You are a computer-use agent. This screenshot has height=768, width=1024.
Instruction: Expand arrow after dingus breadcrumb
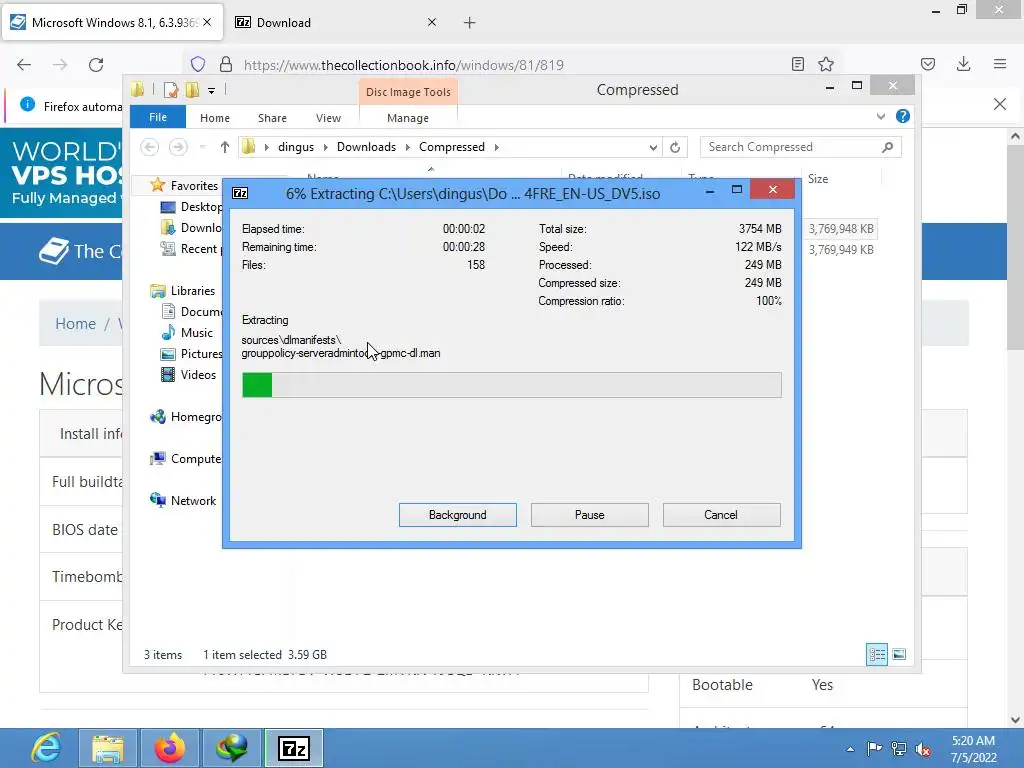(325, 147)
